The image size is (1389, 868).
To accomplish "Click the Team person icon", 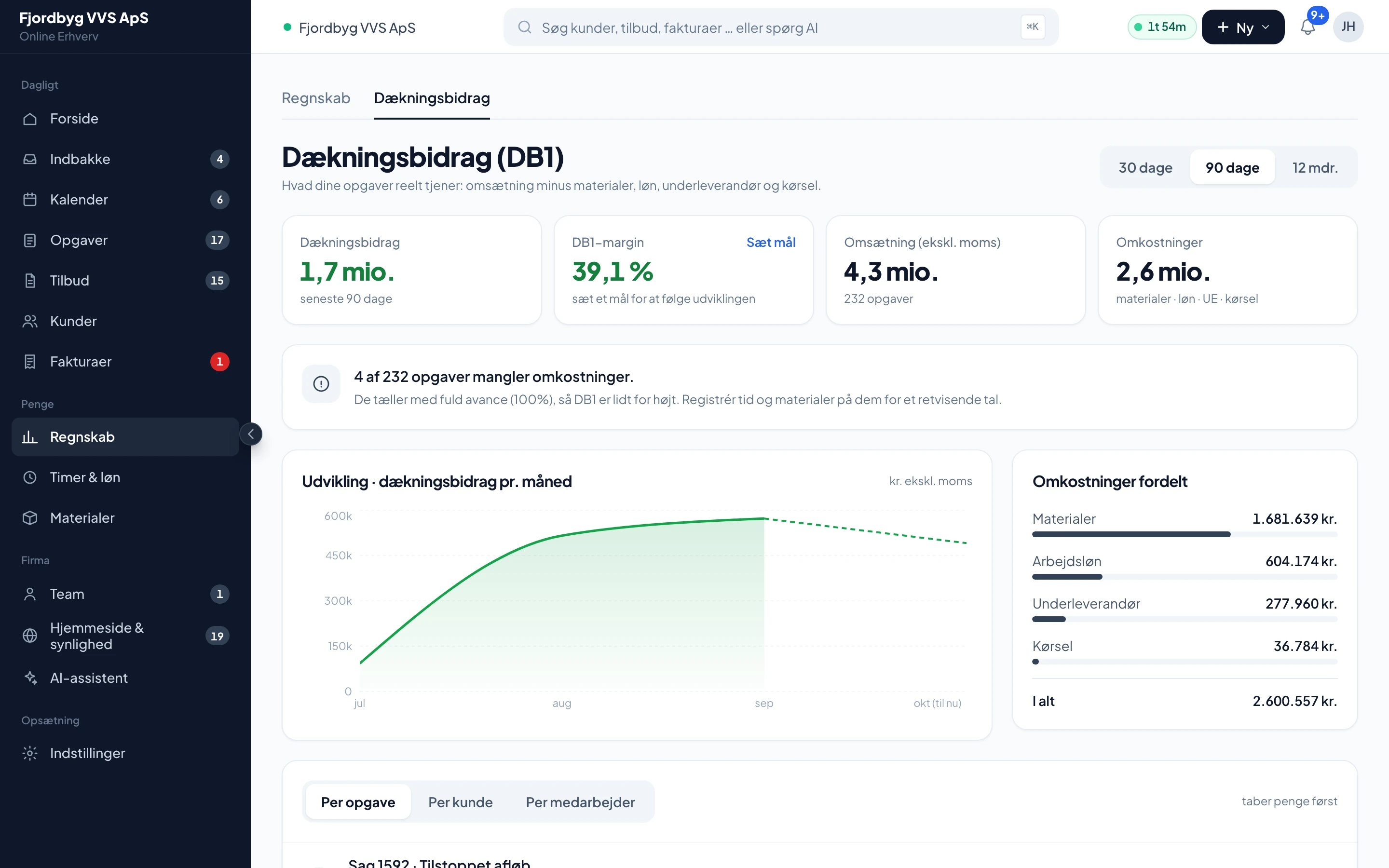I will pyautogui.click(x=30, y=594).
